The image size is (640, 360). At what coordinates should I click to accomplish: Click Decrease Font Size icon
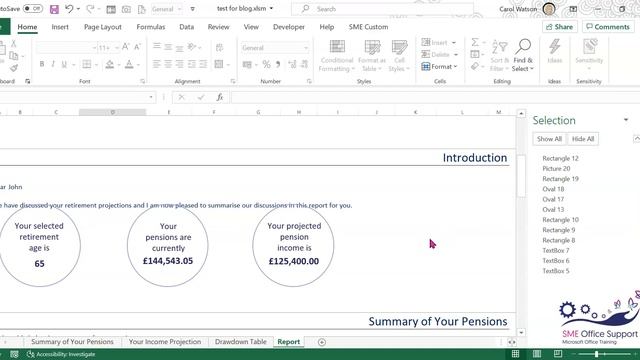[x=138, y=47]
